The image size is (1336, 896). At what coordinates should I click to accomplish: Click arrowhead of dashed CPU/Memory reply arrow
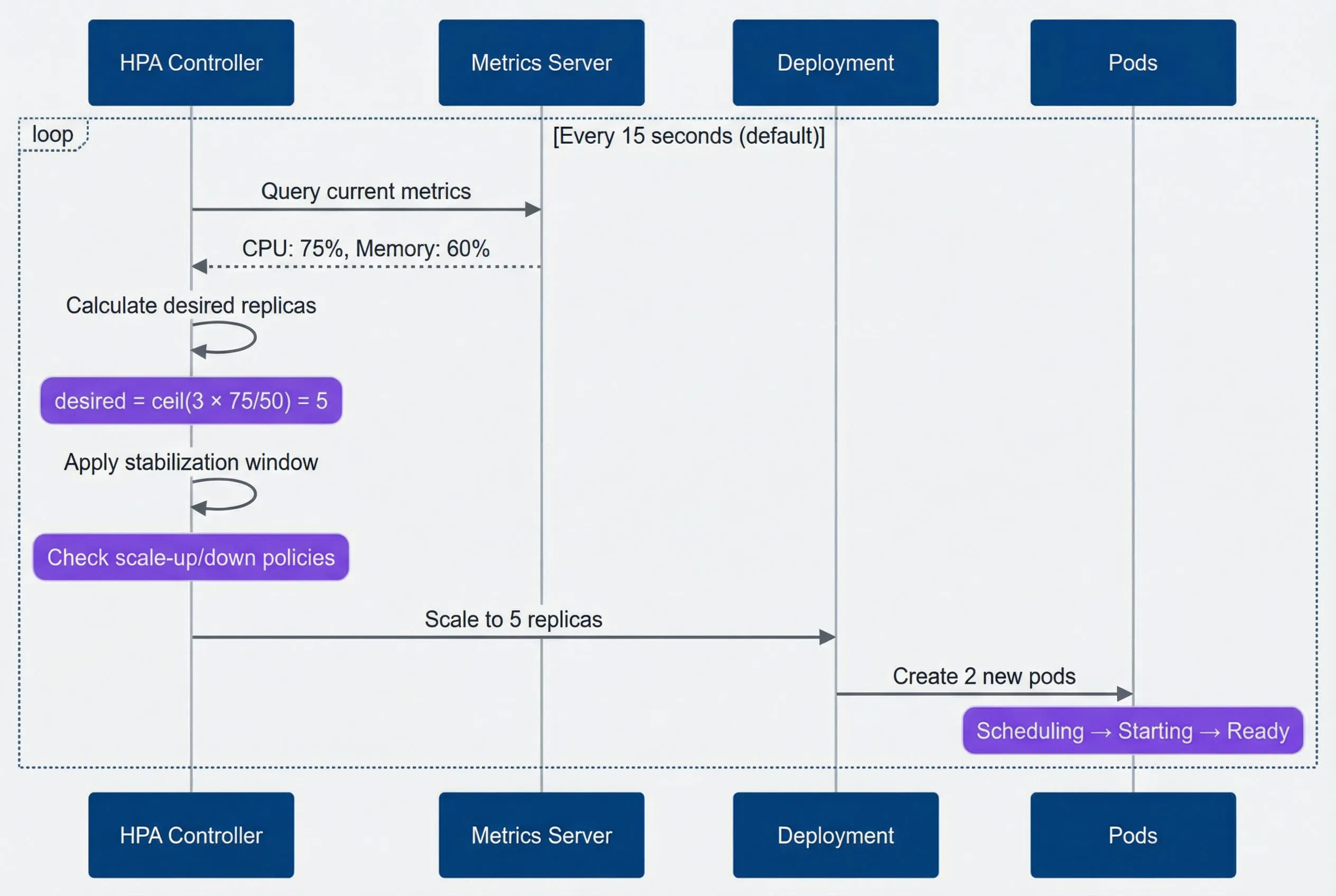pyautogui.click(x=199, y=266)
